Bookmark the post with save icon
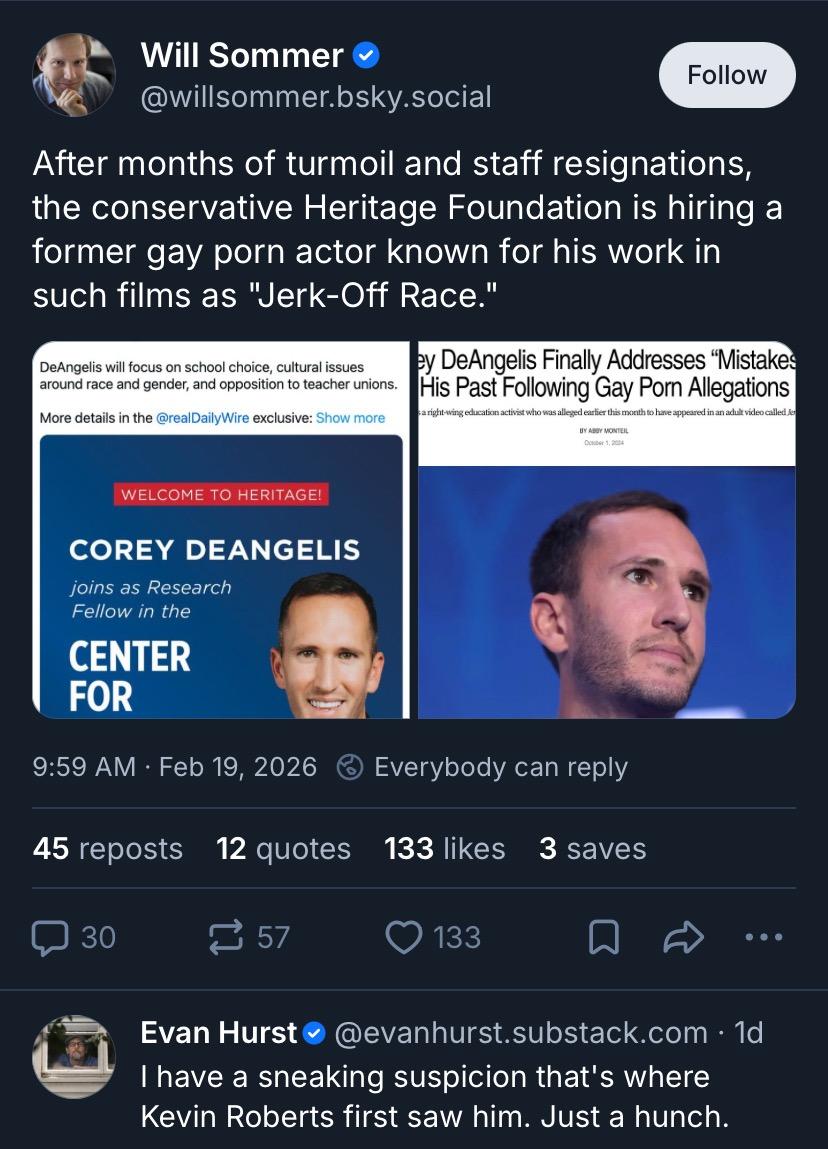The height and width of the screenshot is (1149, 828). click(602, 937)
